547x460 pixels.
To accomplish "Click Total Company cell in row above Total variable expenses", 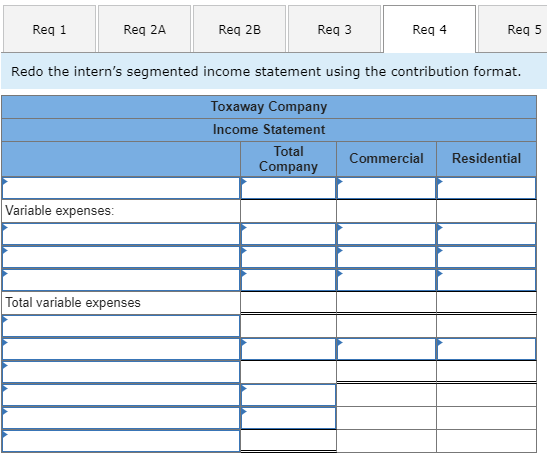I will click(289, 280).
